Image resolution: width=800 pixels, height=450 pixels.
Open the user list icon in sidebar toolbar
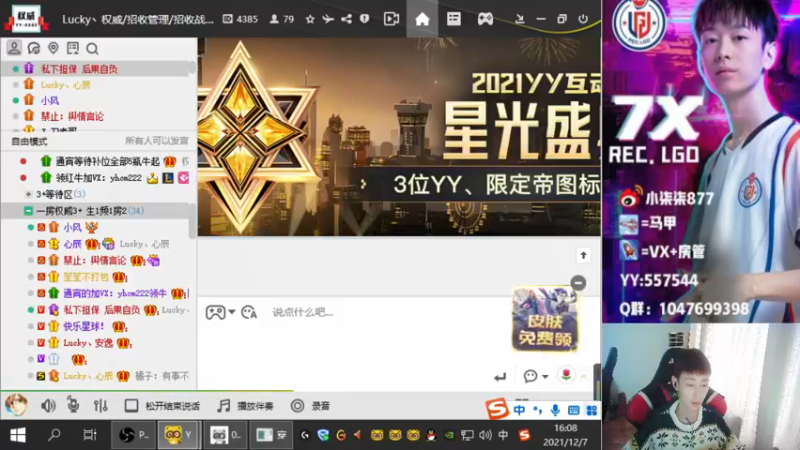14,48
